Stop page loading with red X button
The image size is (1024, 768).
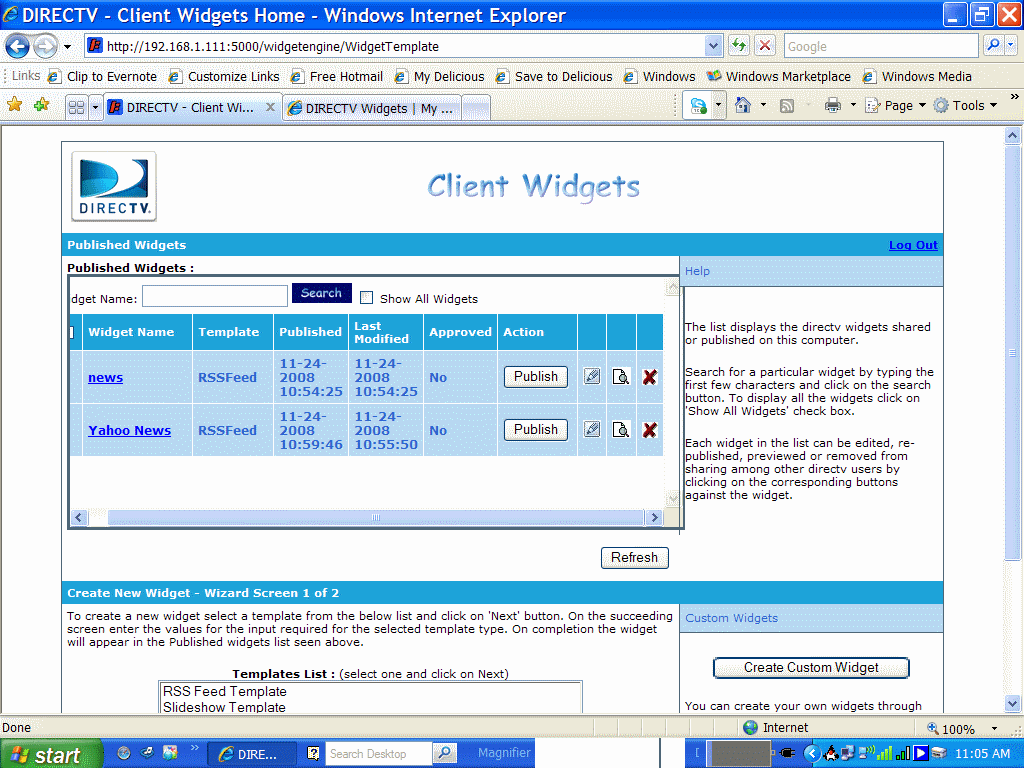tap(764, 46)
